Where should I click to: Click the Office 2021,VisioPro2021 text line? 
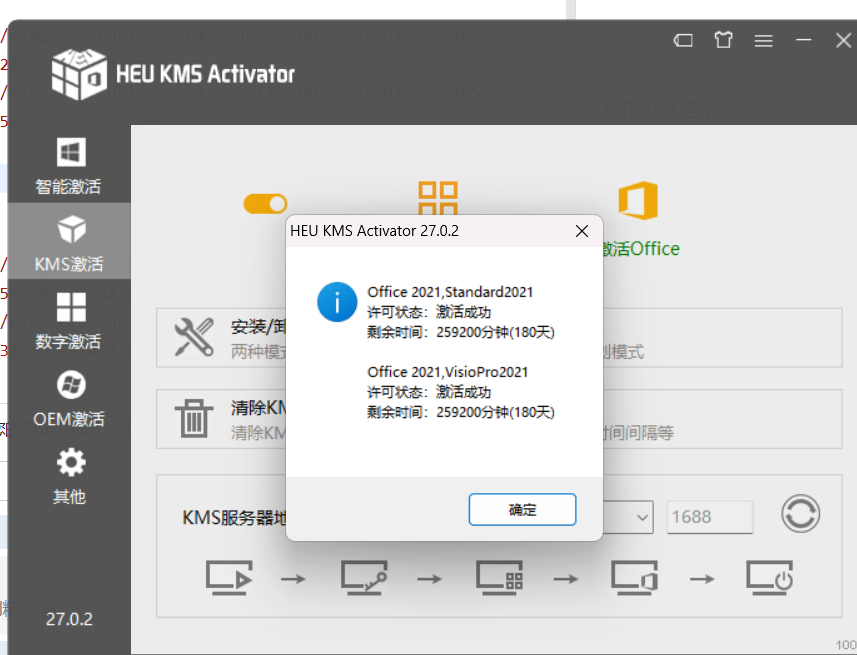(x=448, y=372)
